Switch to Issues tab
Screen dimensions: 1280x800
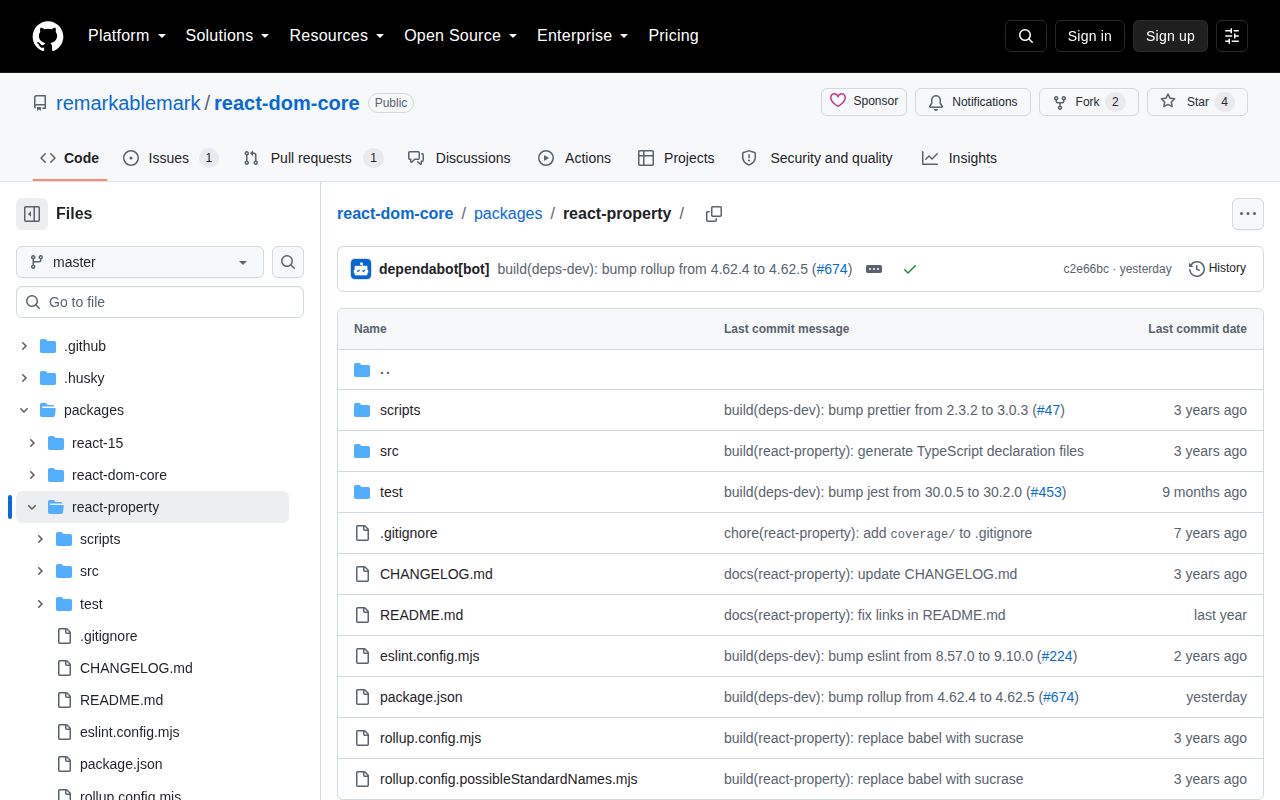pyautogui.click(x=170, y=158)
